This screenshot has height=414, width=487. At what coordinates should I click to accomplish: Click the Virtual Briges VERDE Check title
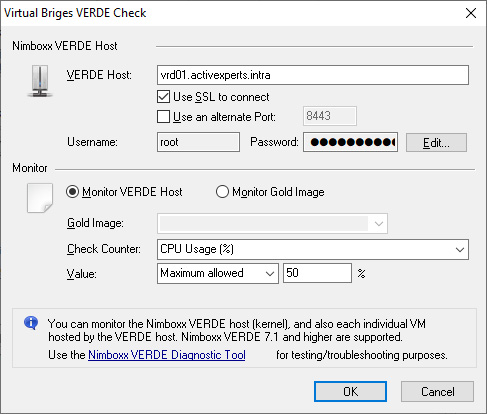point(75,13)
